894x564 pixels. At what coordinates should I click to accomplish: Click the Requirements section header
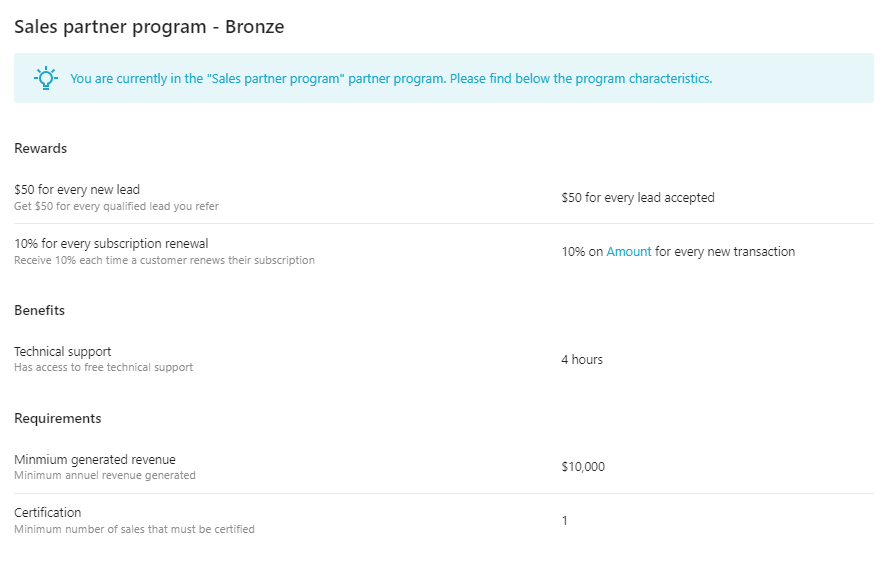point(58,419)
